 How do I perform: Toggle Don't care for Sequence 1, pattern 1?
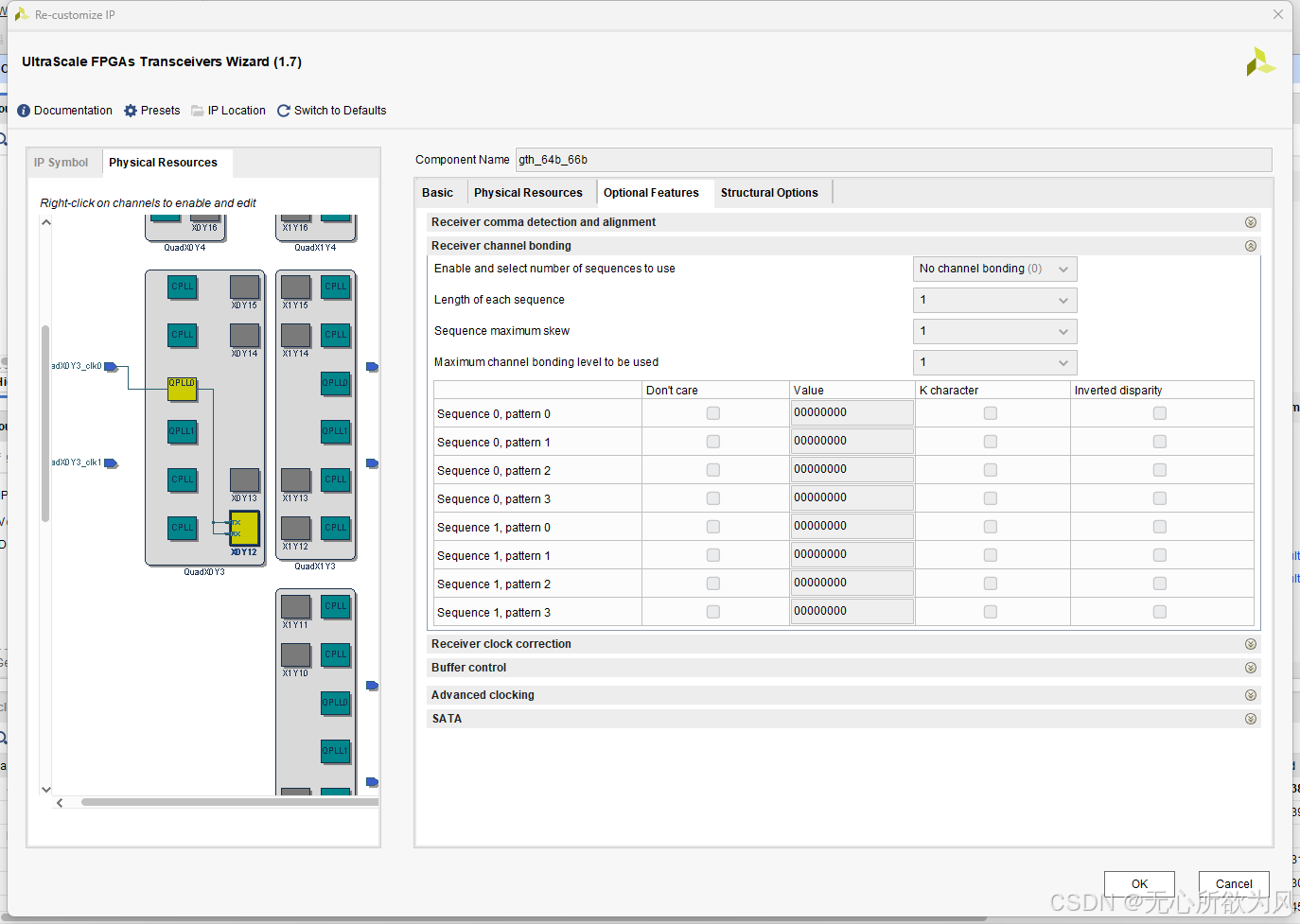713,555
